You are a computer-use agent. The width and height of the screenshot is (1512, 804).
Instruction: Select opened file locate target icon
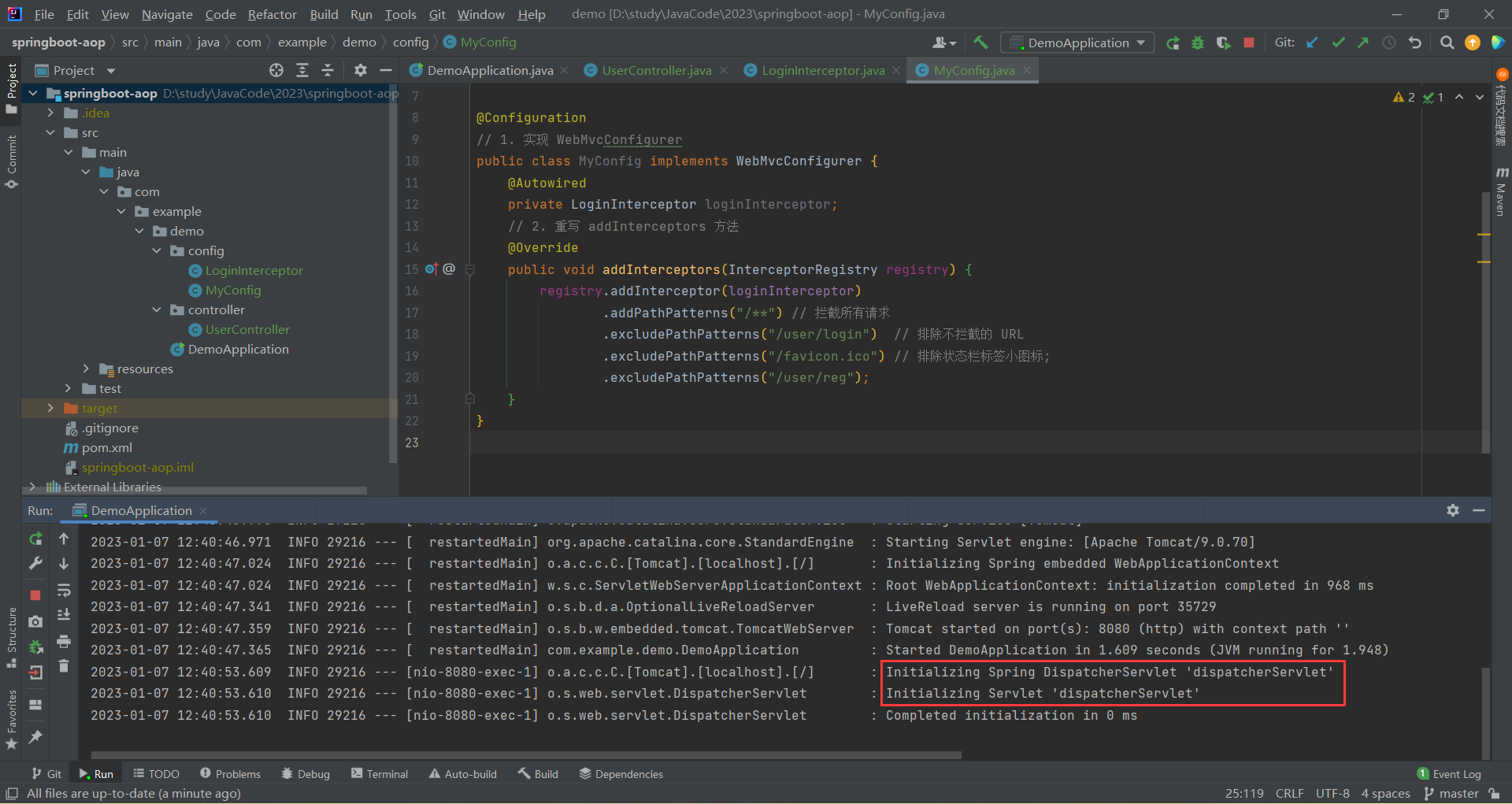[276, 70]
